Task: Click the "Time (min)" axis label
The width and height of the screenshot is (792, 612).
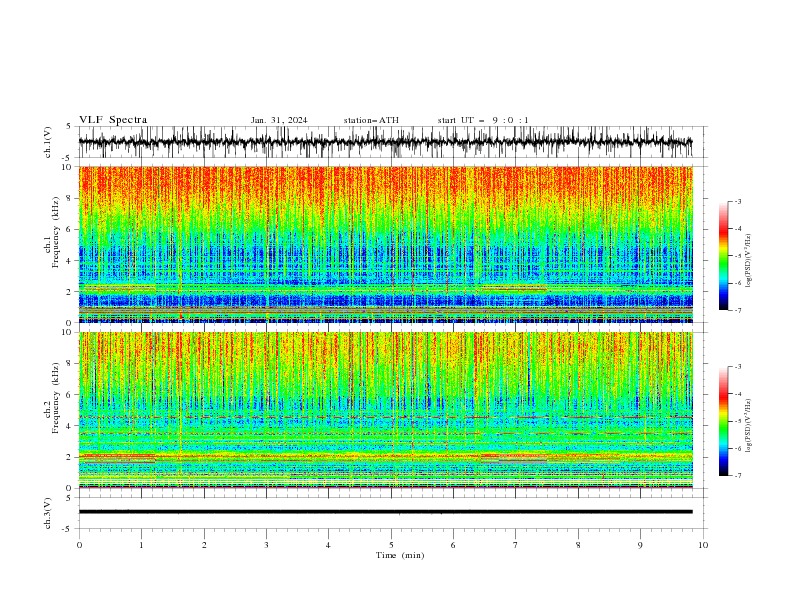Action: (400, 555)
